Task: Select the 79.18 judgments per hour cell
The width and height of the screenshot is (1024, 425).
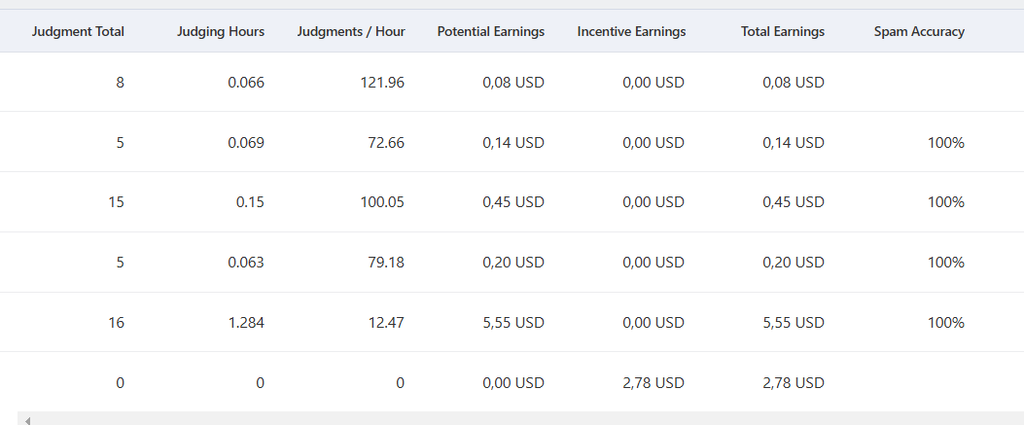Action: pos(385,262)
